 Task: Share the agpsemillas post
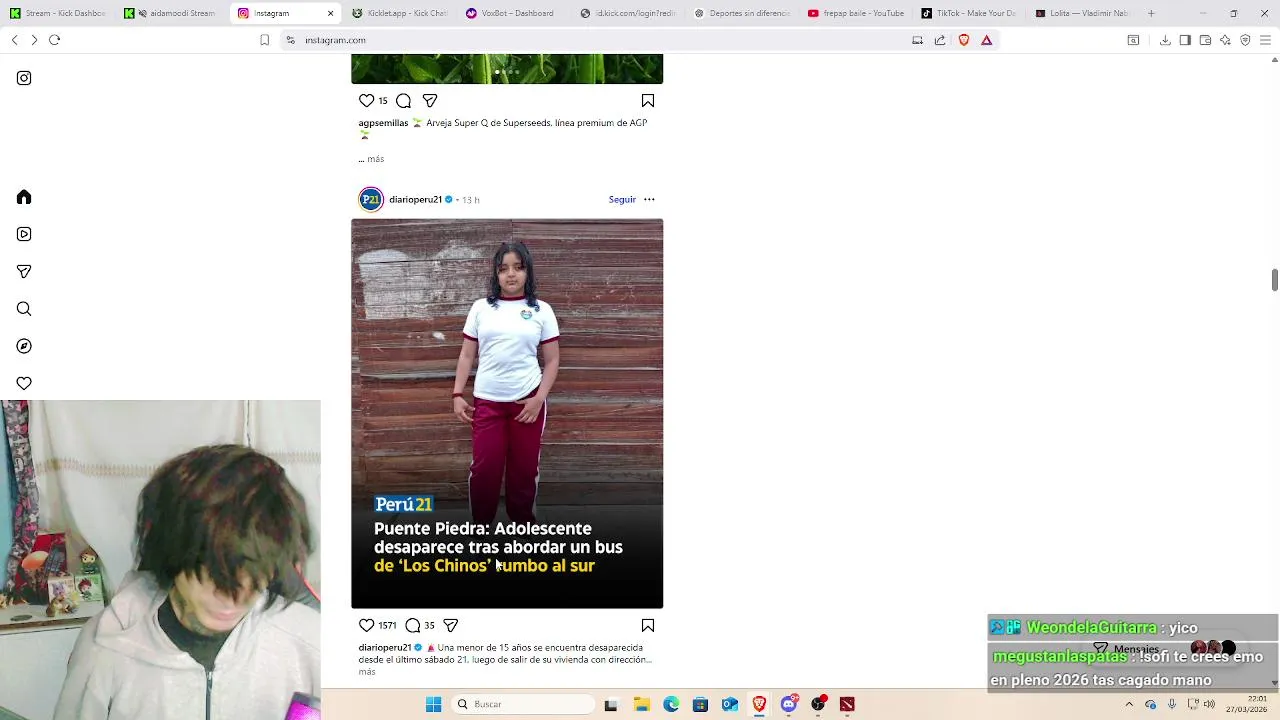(x=430, y=100)
